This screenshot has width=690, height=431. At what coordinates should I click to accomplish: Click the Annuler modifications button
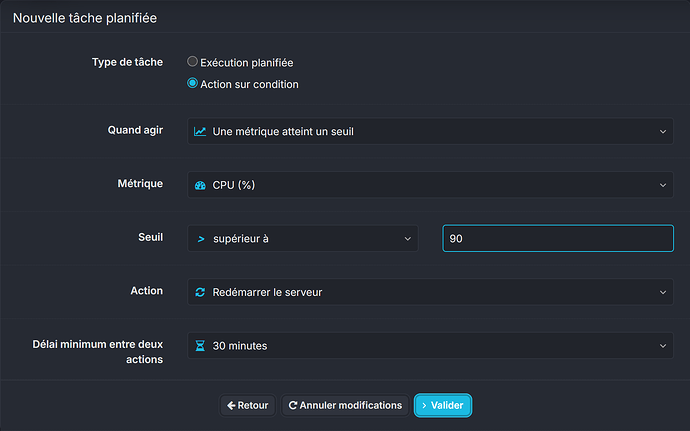click(345, 405)
